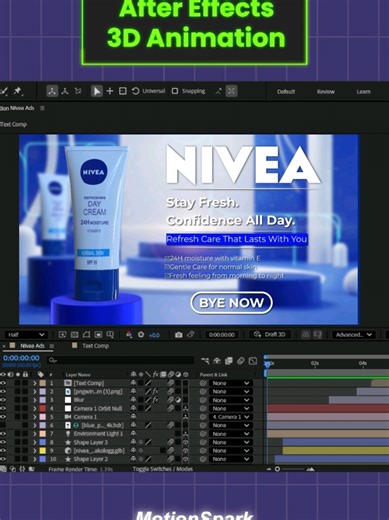Click Toggle Switches / Modes
This screenshot has height=520, width=389.
tap(163, 469)
